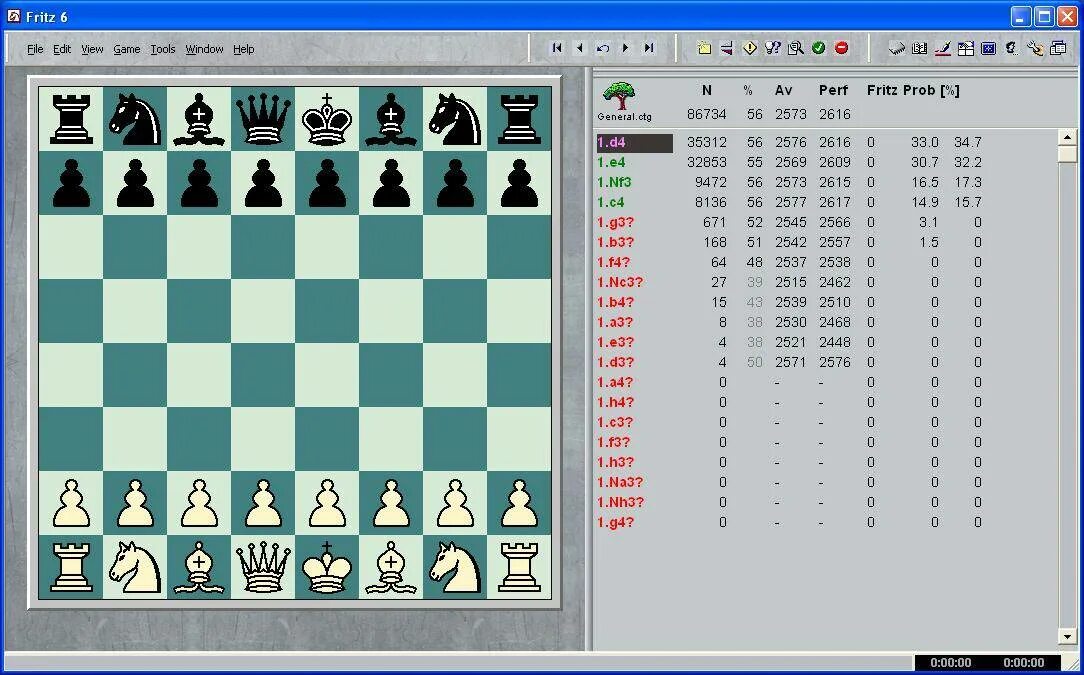Screen dimensions: 1084x675
Task: Click the wrench tools icon
Action: point(1035,48)
